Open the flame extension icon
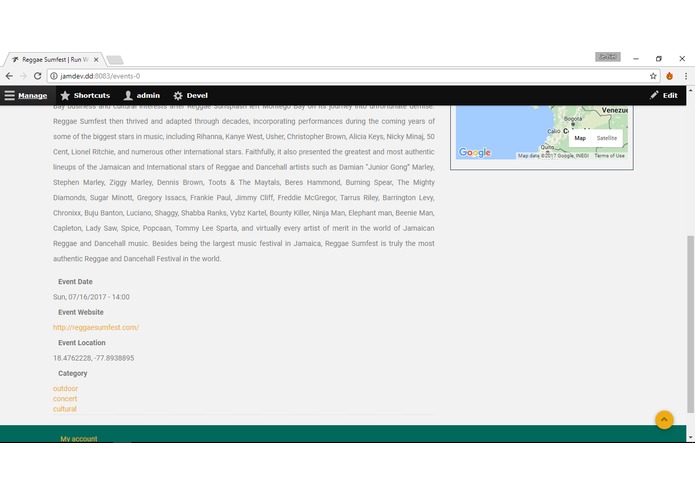This screenshot has height=494, width=695. 669,76
